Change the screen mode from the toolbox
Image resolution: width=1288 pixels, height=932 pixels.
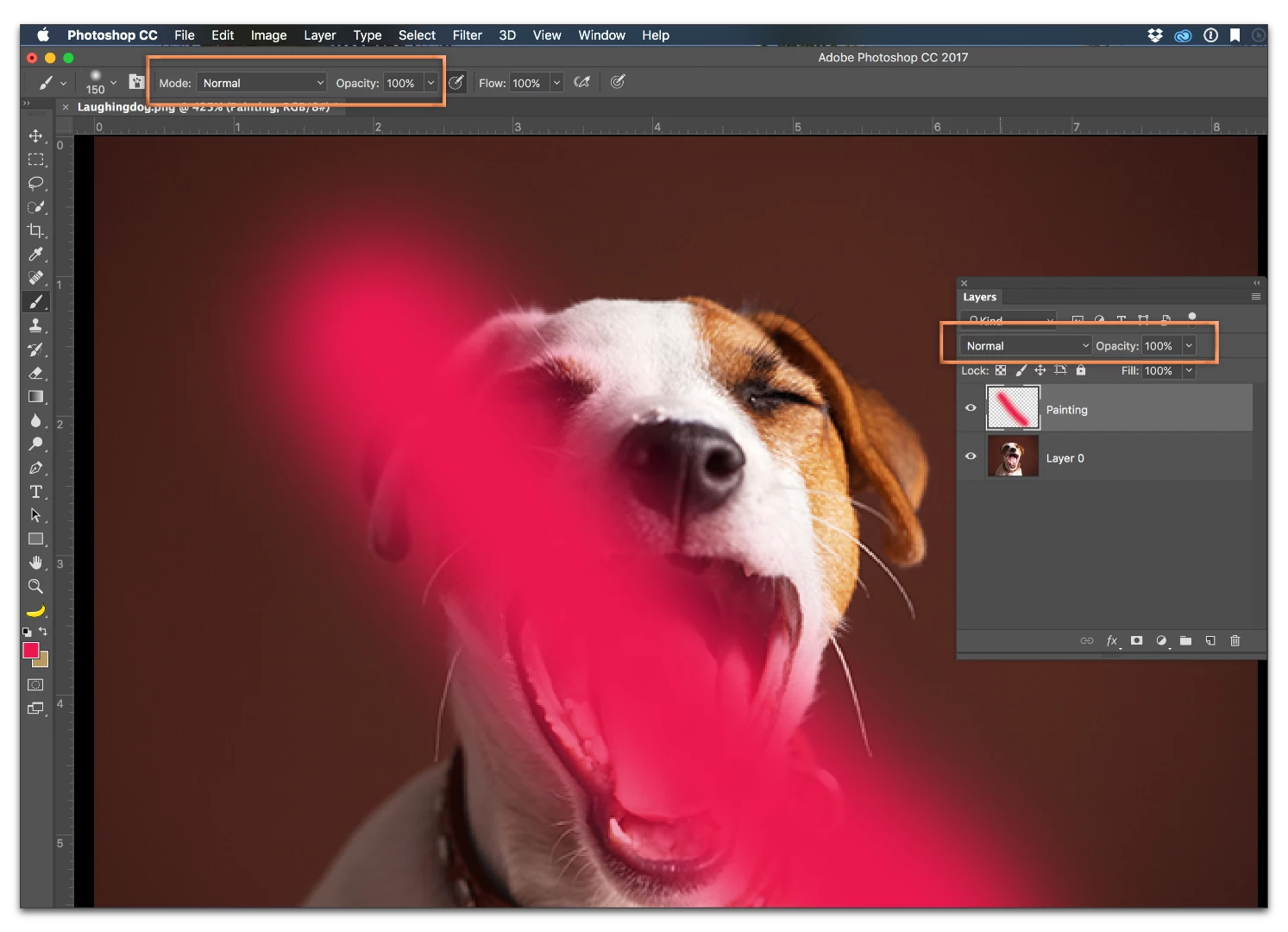tap(35, 708)
